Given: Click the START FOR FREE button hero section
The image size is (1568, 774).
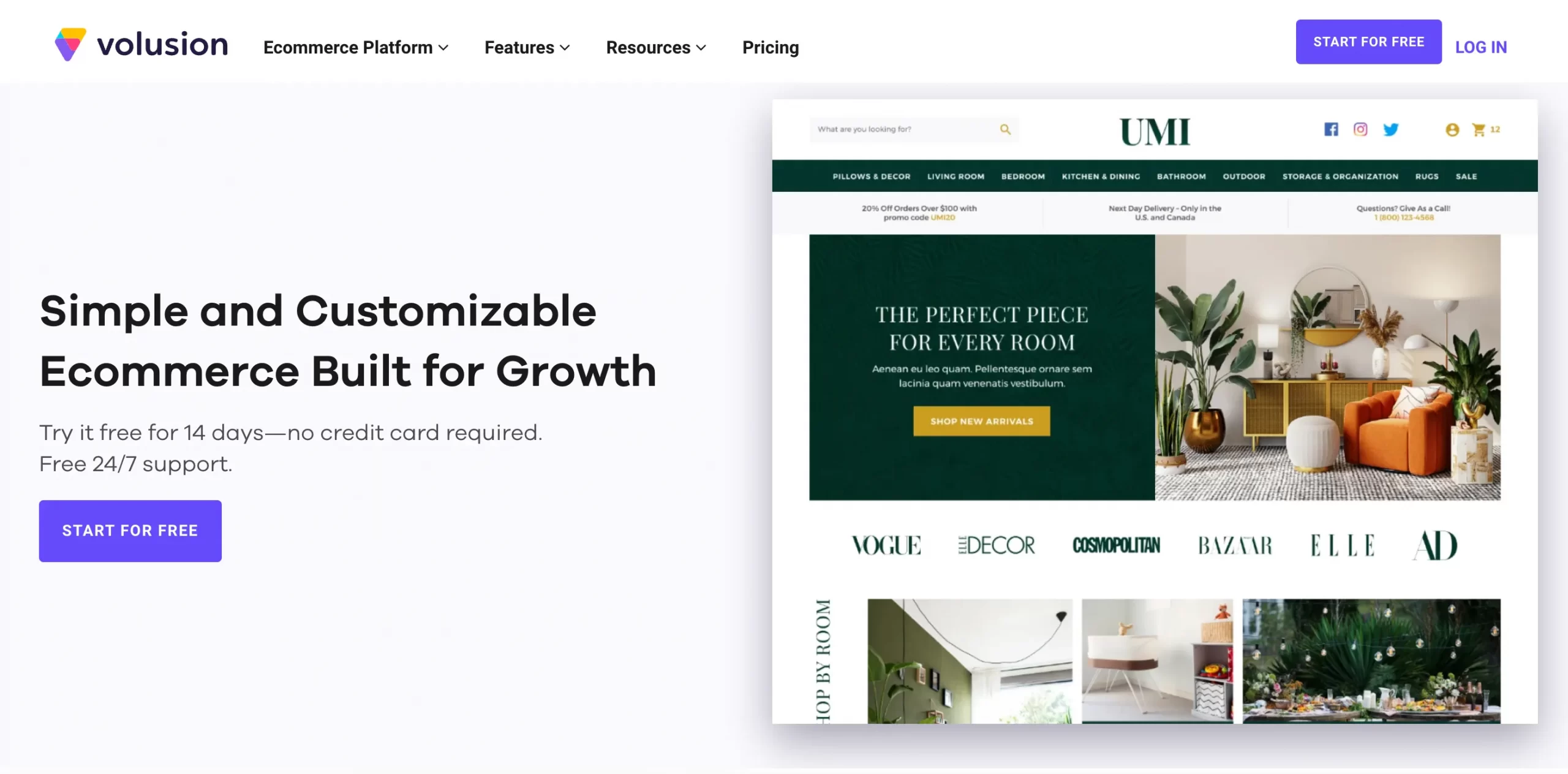Looking at the screenshot, I should tap(130, 531).
